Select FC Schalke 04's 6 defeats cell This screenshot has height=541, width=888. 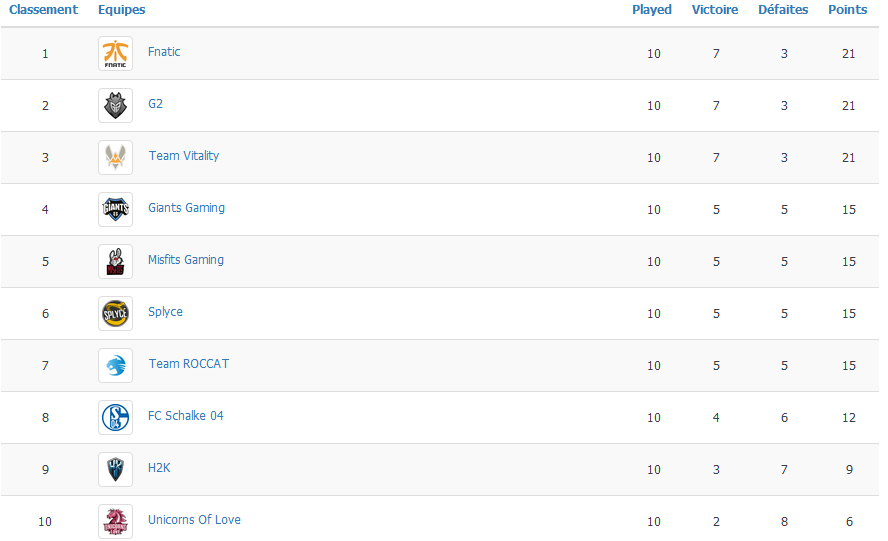tap(784, 418)
